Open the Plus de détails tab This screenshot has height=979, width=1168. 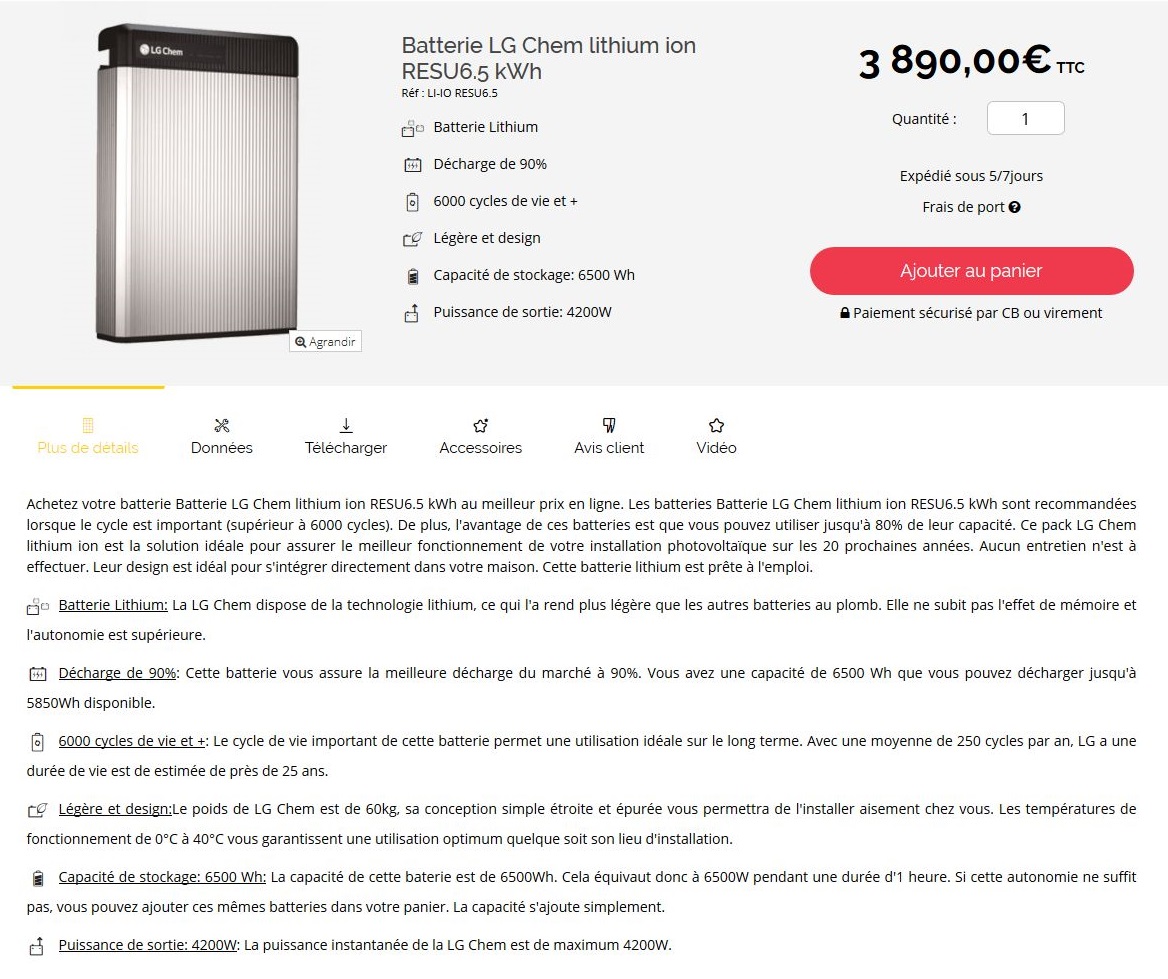pos(88,447)
